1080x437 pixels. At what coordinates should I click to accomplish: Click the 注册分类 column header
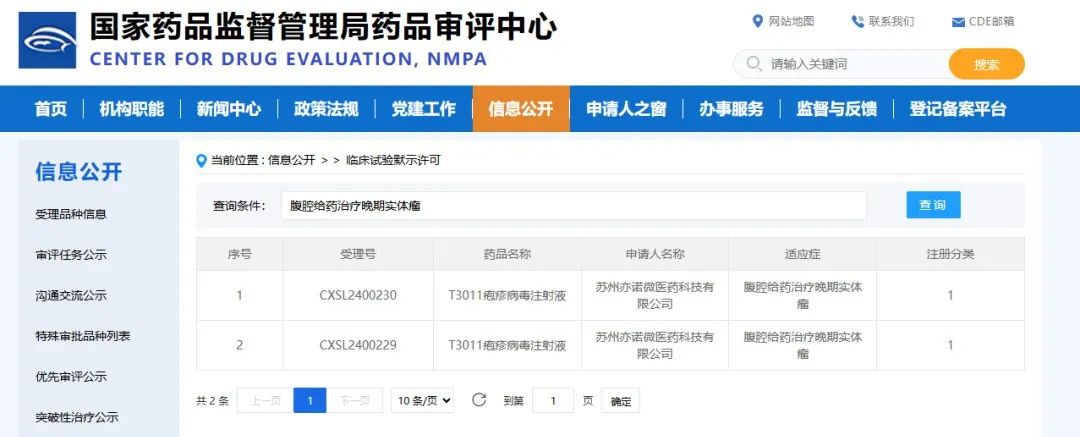point(951,254)
